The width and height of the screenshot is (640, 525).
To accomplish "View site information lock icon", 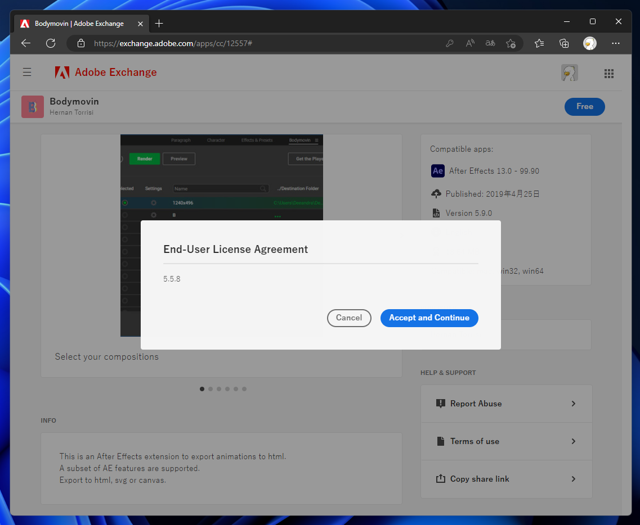I will click(x=81, y=43).
